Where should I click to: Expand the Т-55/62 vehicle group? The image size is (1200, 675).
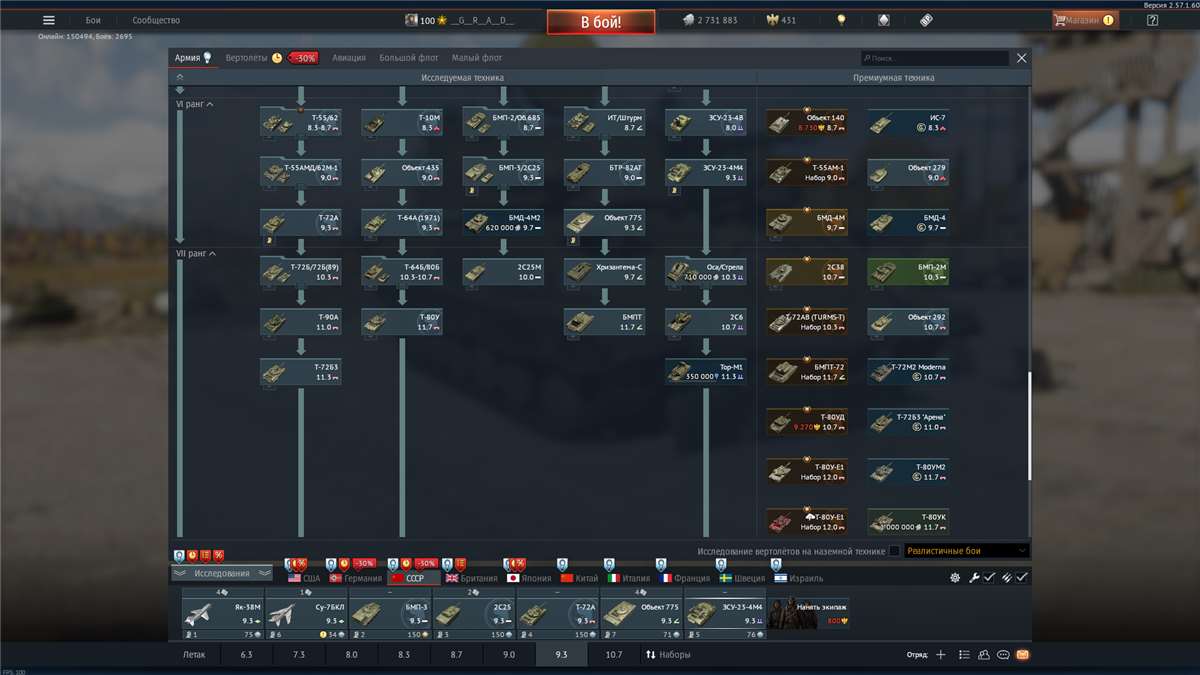(x=300, y=122)
